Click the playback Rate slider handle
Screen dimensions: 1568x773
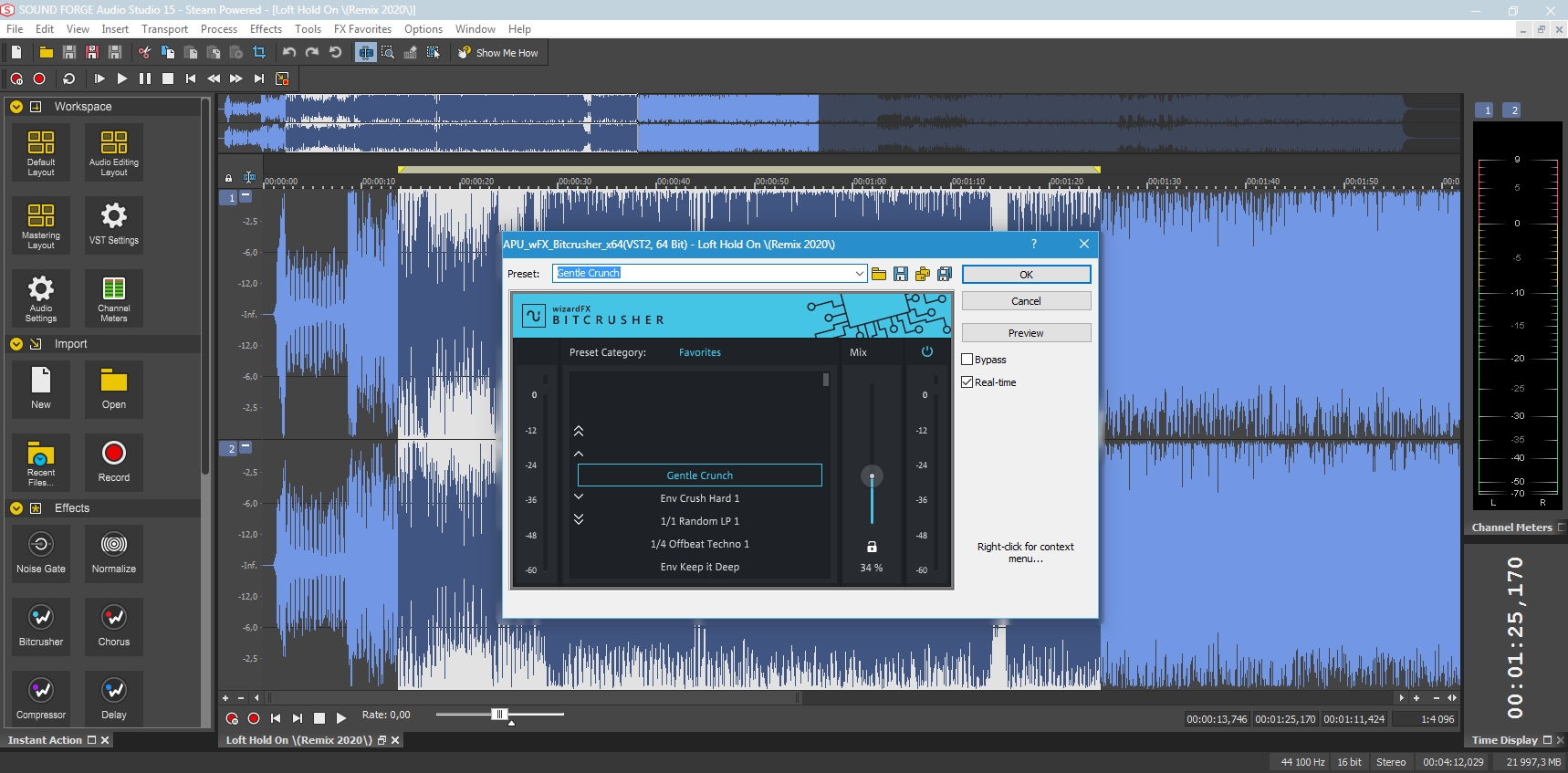[498, 715]
